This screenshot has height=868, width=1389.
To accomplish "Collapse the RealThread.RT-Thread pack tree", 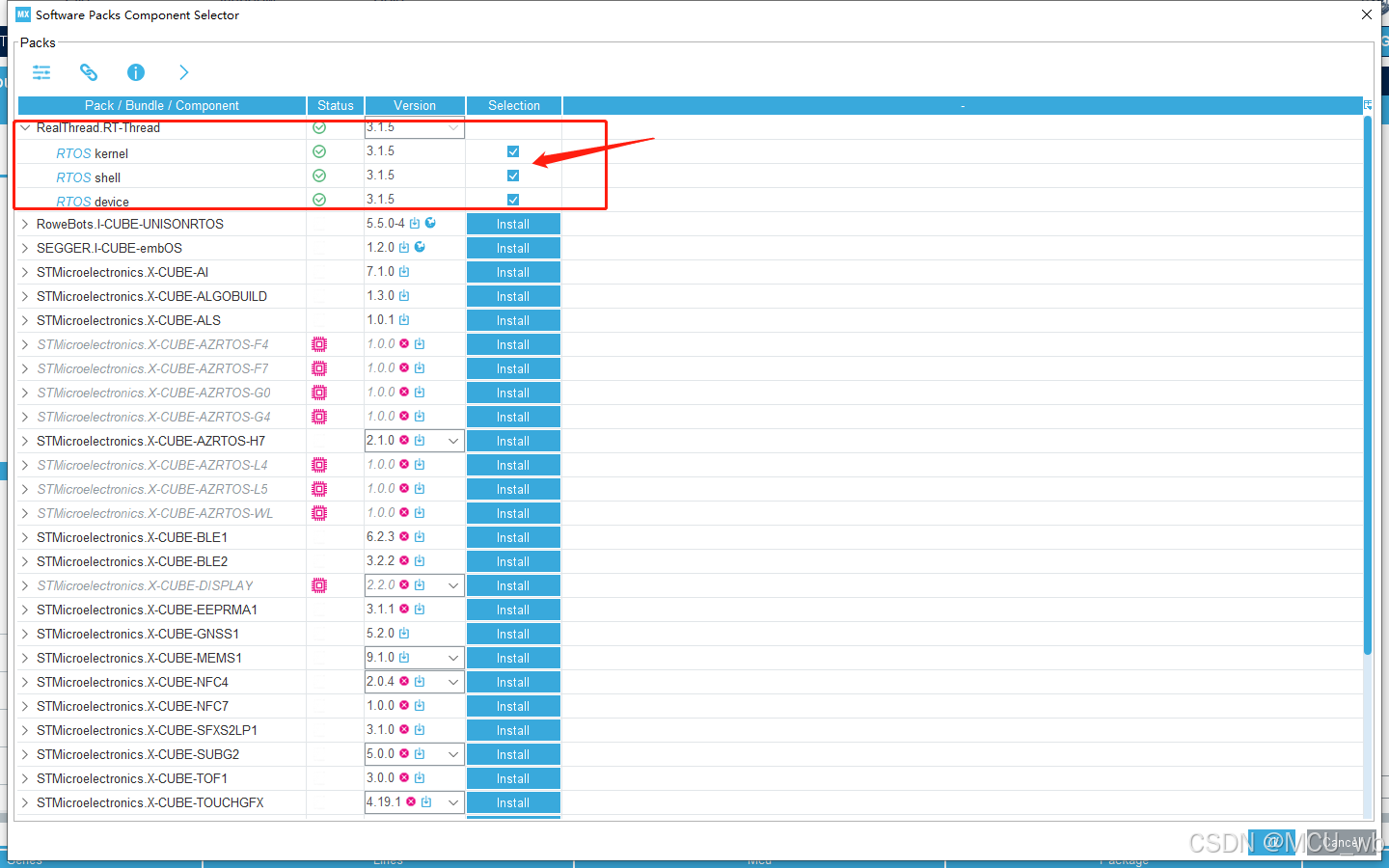I will coord(25,127).
